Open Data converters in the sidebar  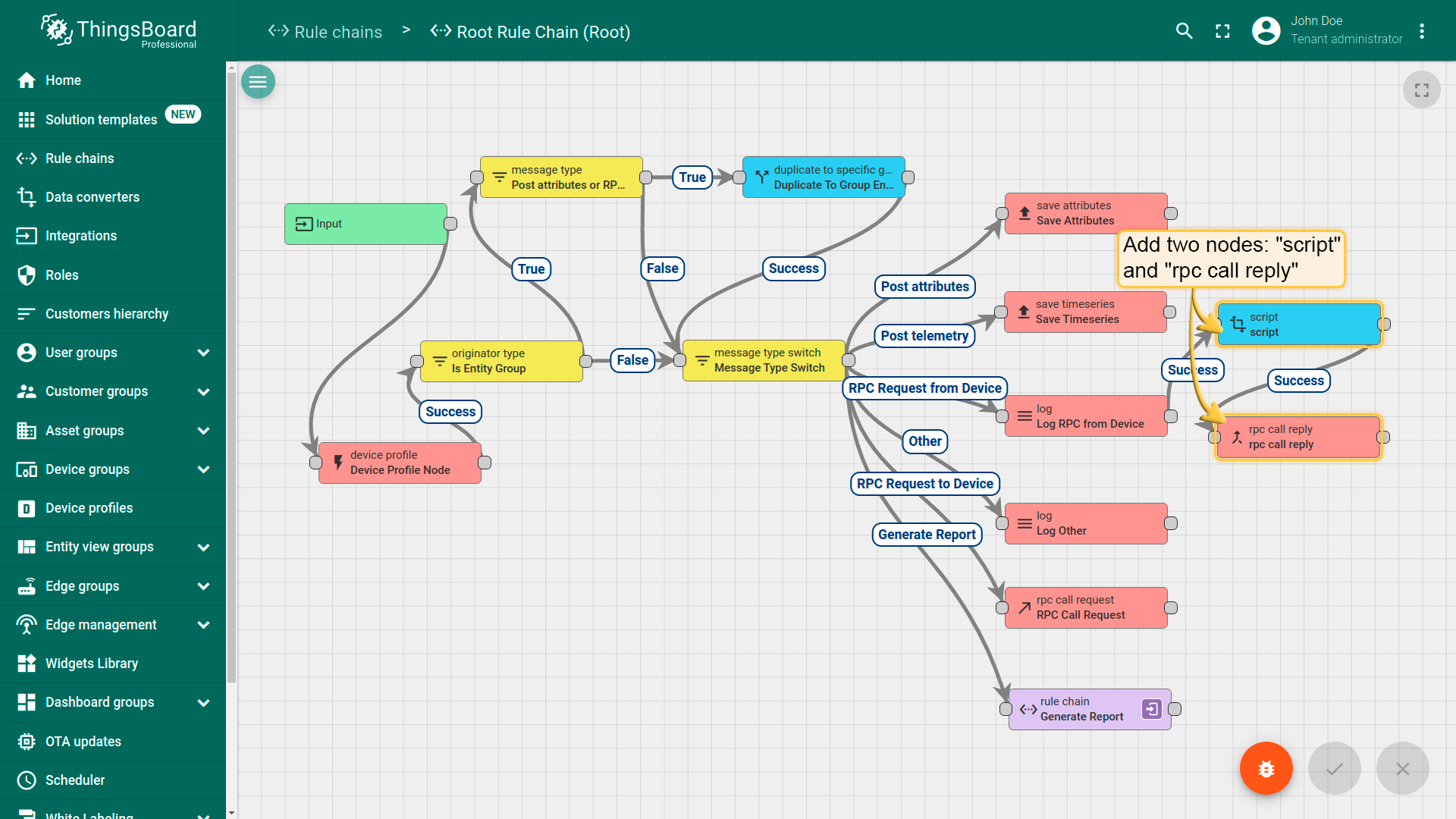click(x=113, y=197)
